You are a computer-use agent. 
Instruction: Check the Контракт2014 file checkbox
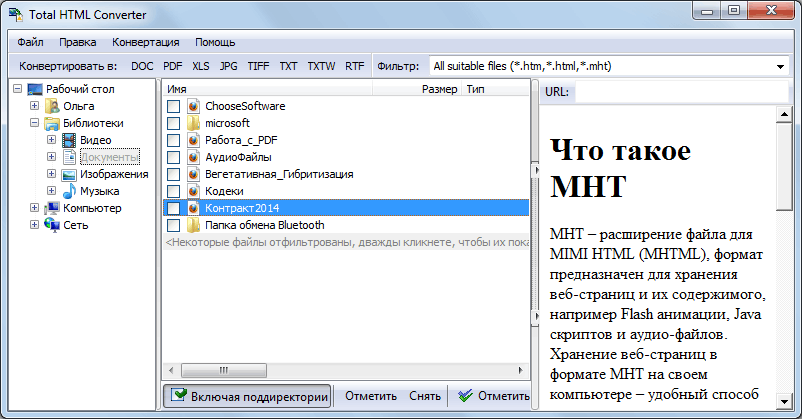(x=174, y=208)
